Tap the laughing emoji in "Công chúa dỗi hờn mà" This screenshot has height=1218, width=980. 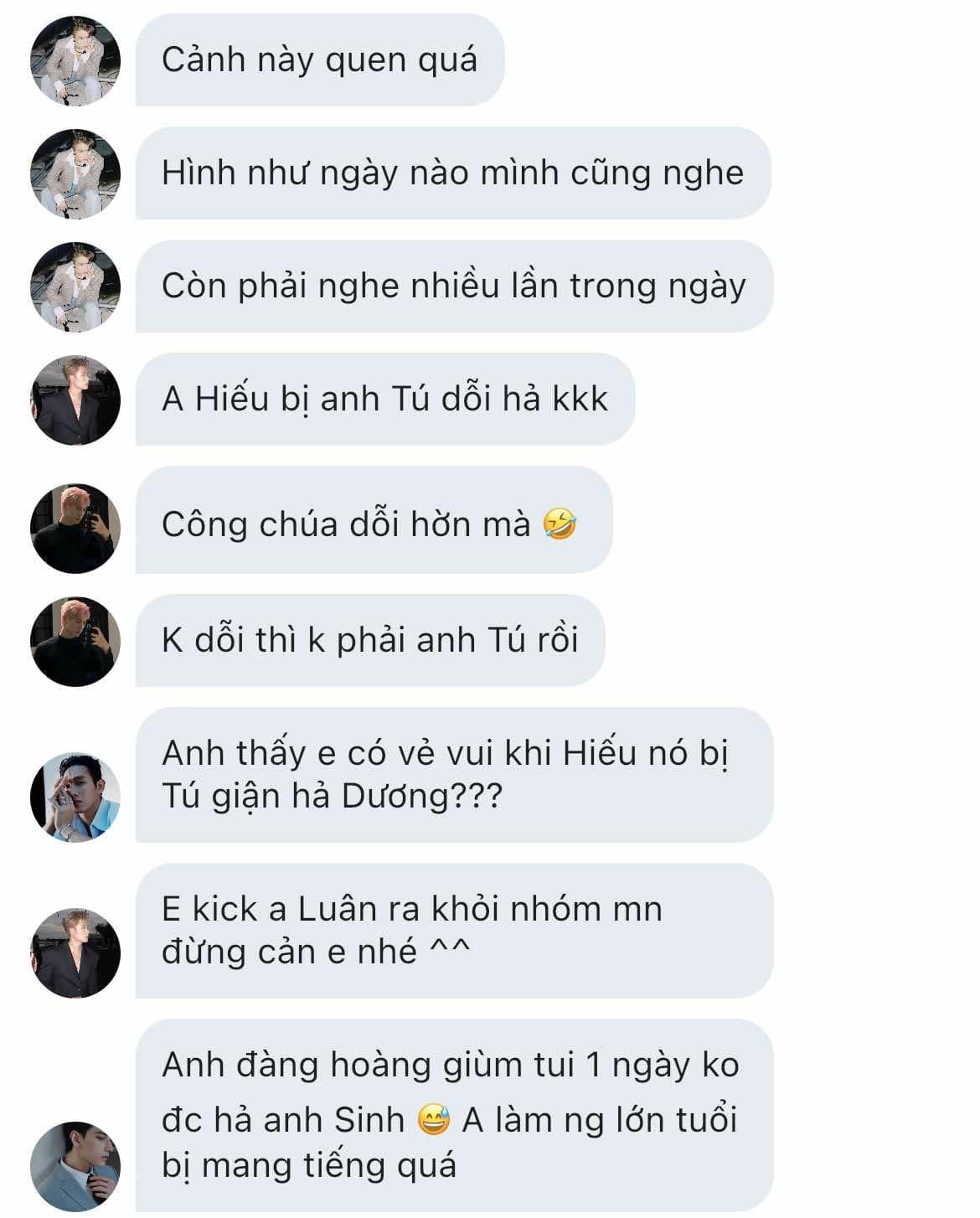tap(560, 524)
